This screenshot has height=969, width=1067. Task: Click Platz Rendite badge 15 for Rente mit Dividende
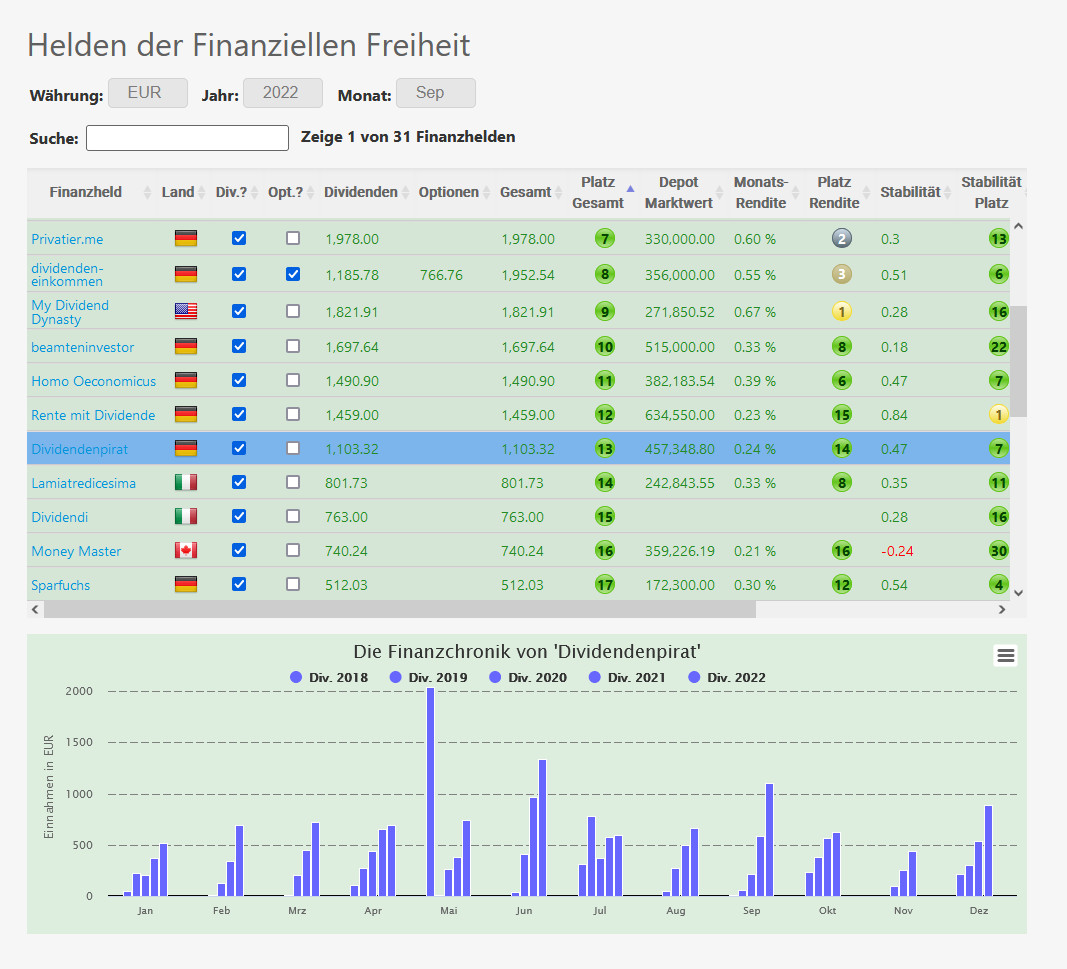(842, 414)
